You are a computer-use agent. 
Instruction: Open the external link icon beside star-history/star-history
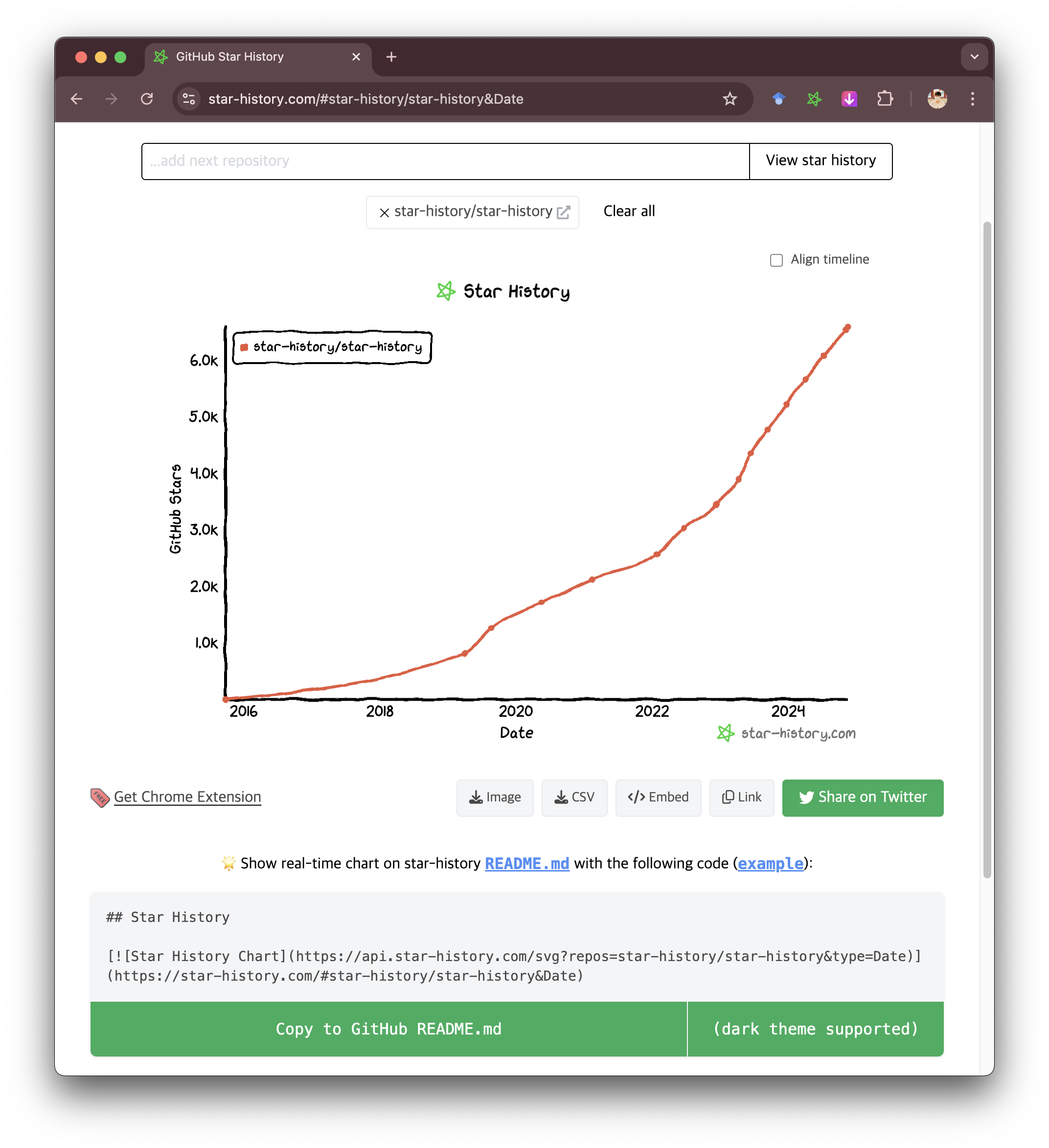point(563,212)
